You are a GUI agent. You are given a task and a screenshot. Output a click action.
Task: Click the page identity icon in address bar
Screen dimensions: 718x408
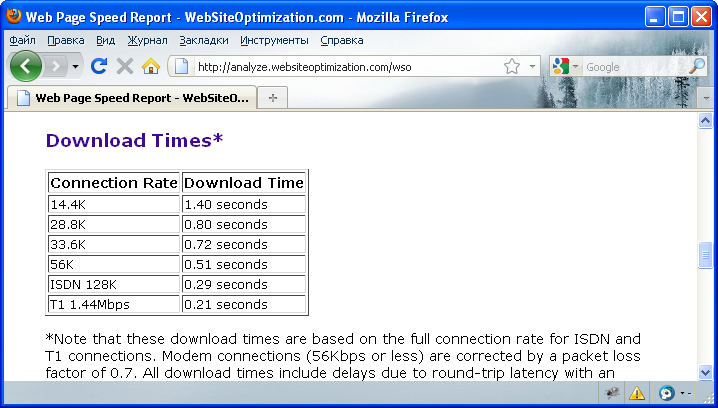(x=181, y=67)
